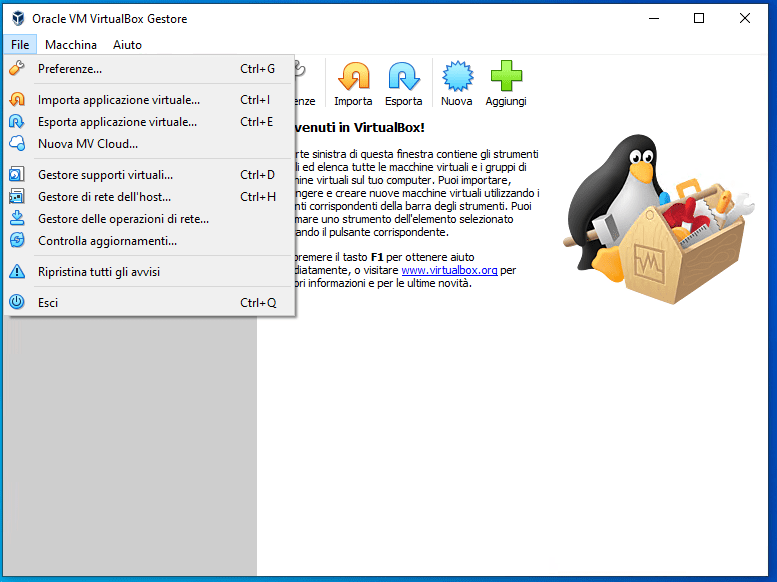777x582 pixels.
Task: Click the Nuova toolbar icon
Action: tap(456, 78)
